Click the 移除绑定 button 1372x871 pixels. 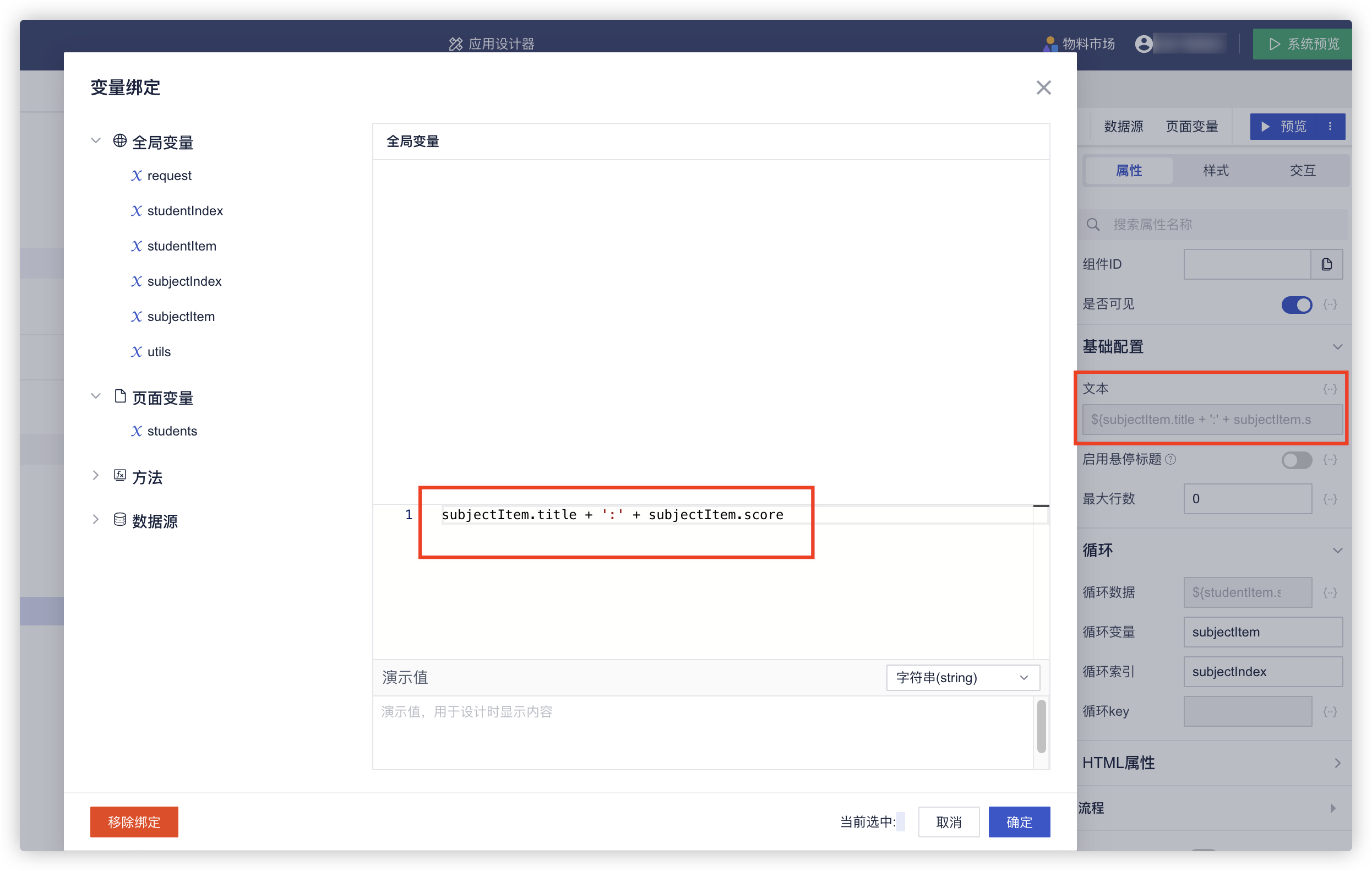pyautogui.click(x=134, y=822)
